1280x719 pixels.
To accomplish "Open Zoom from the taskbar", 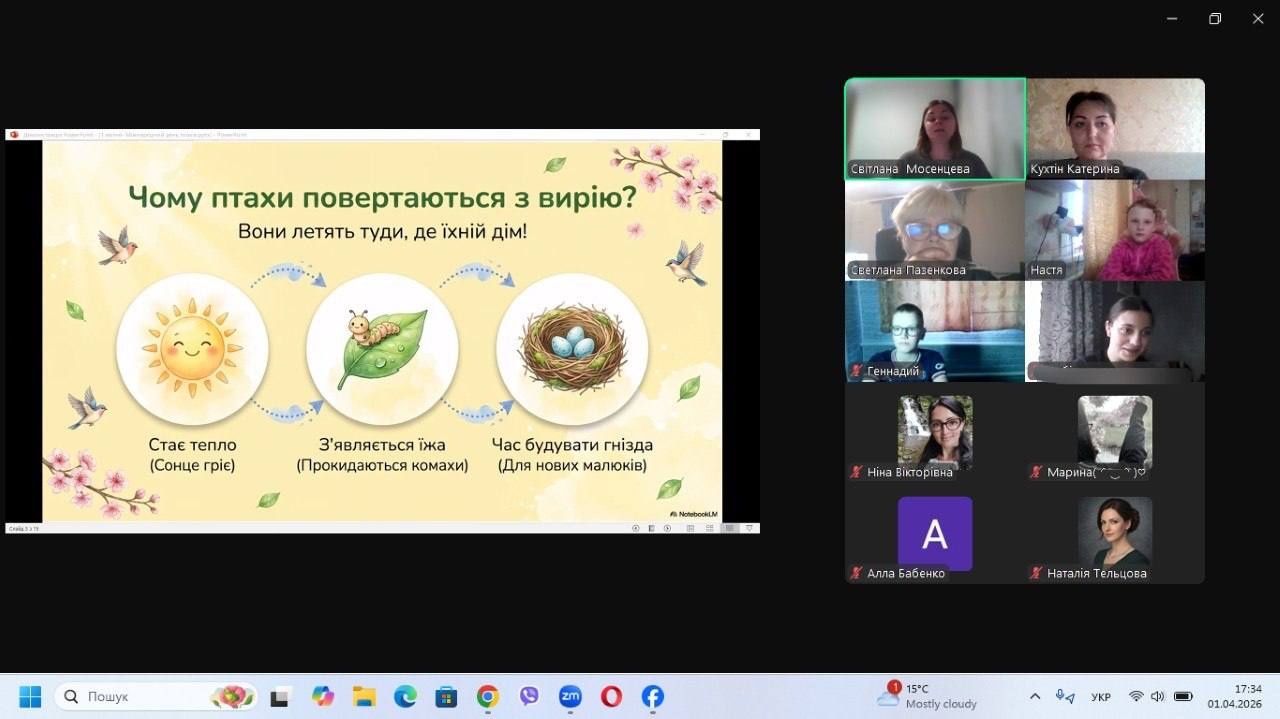I will click(570, 697).
